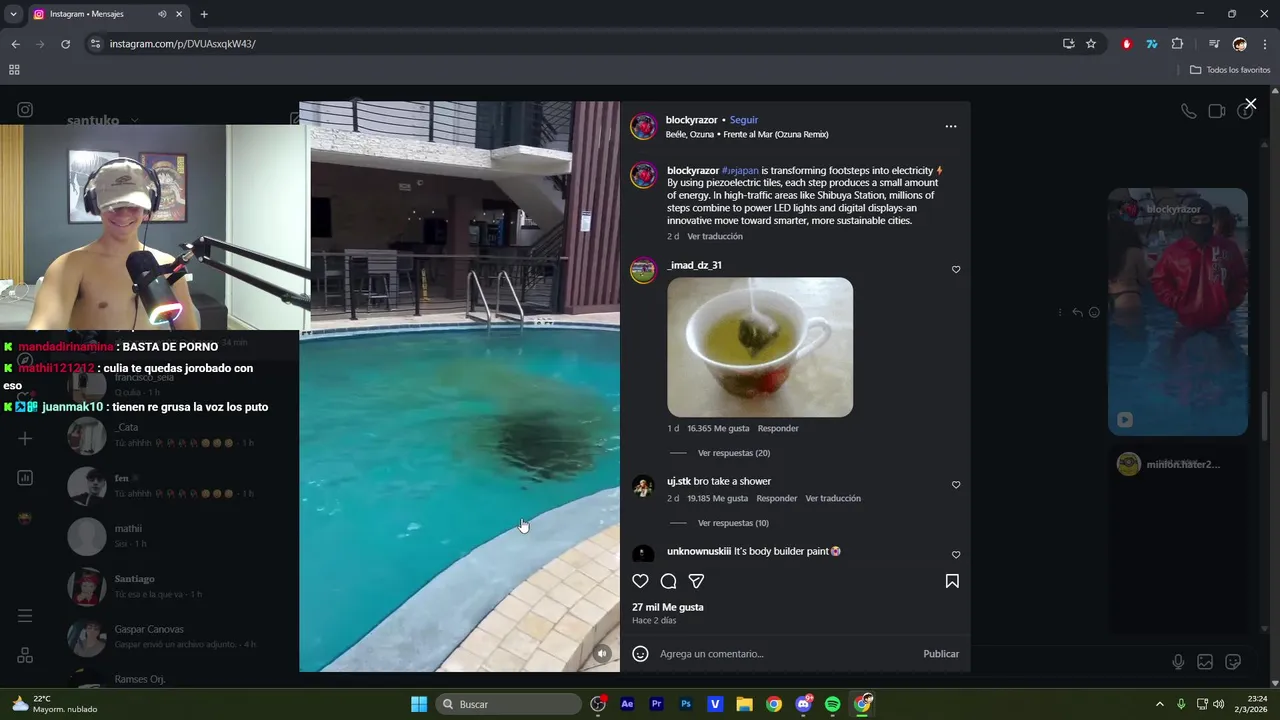Open the tab search dropdown arrow
Screen dimensions: 1280x720
coord(13,14)
